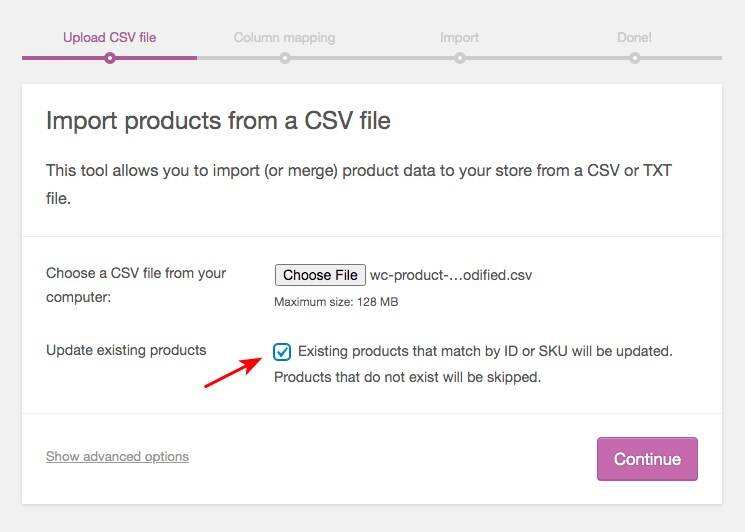Viewport: 745px width, 532px height.
Task: Click the "Existing products that match" checkbox text
Action: (485, 351)
